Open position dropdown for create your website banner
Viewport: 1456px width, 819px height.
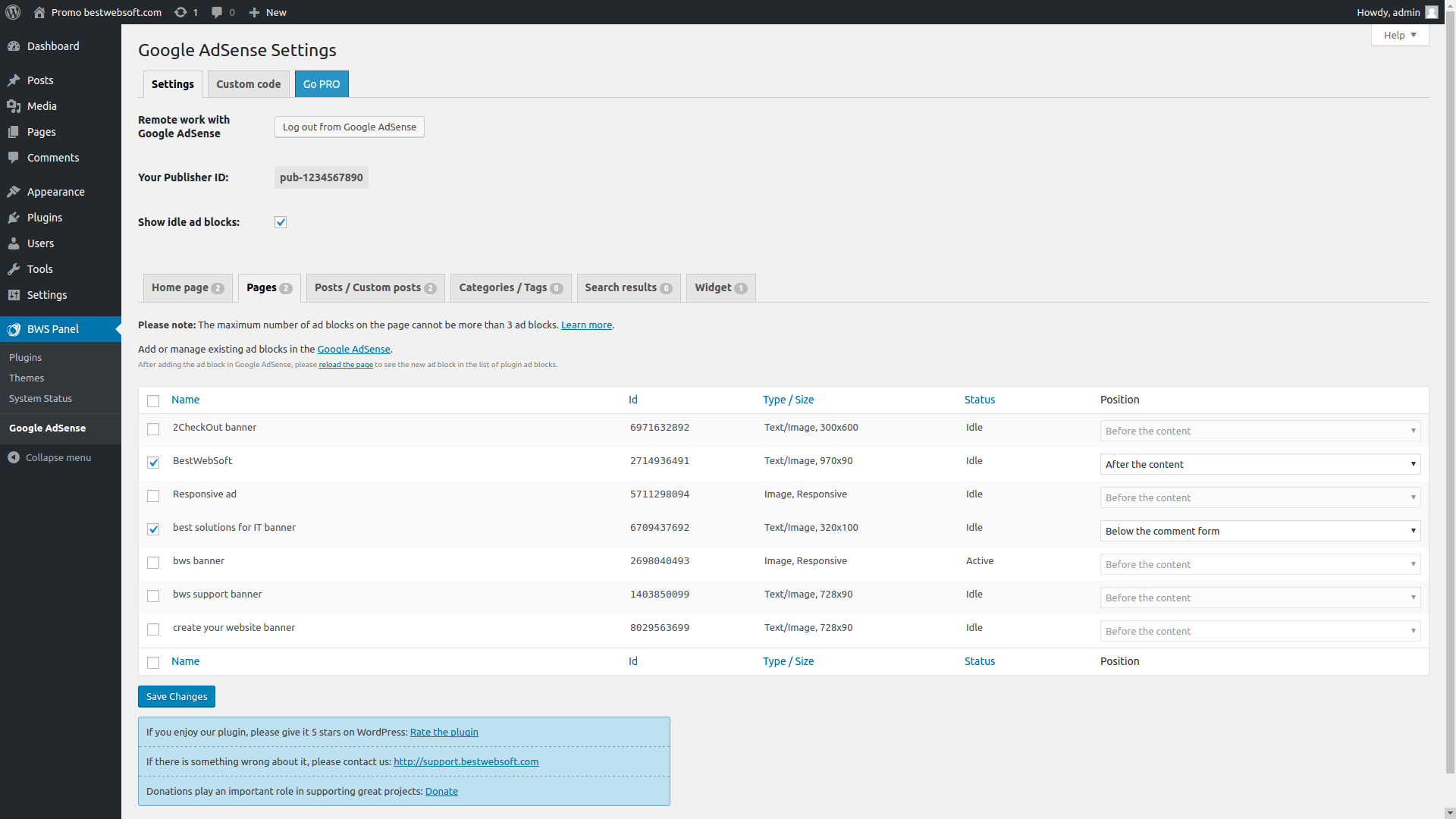coord(1260,631)
